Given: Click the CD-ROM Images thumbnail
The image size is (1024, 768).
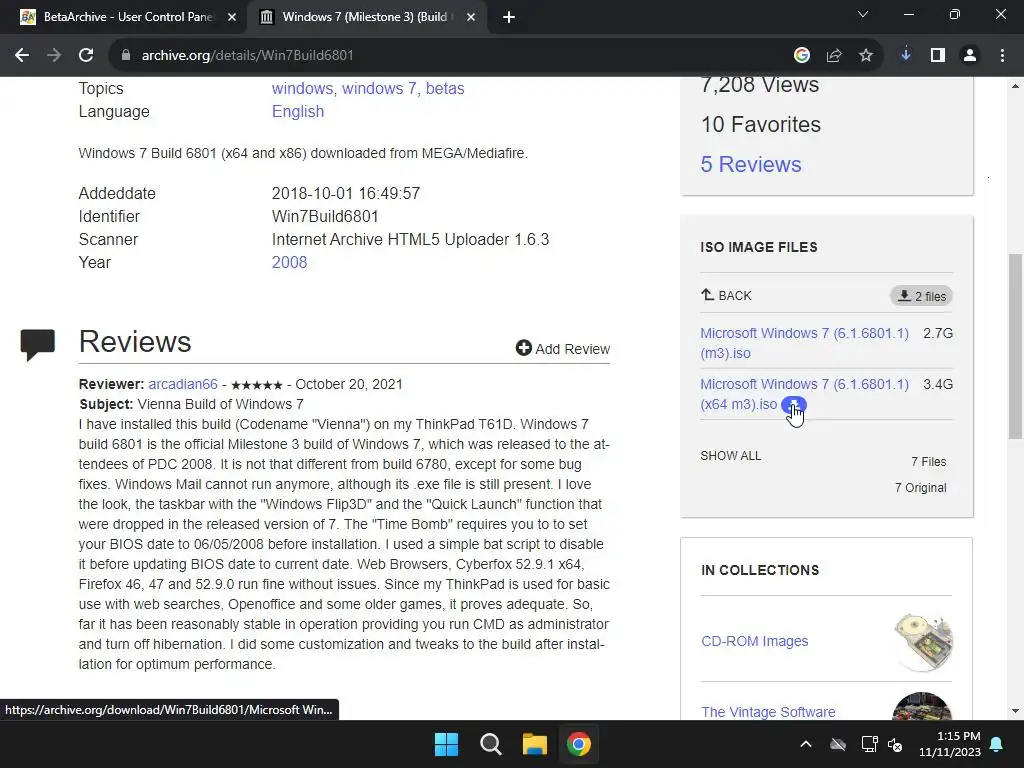Looking at the screenshot, I should click(923, 642).
